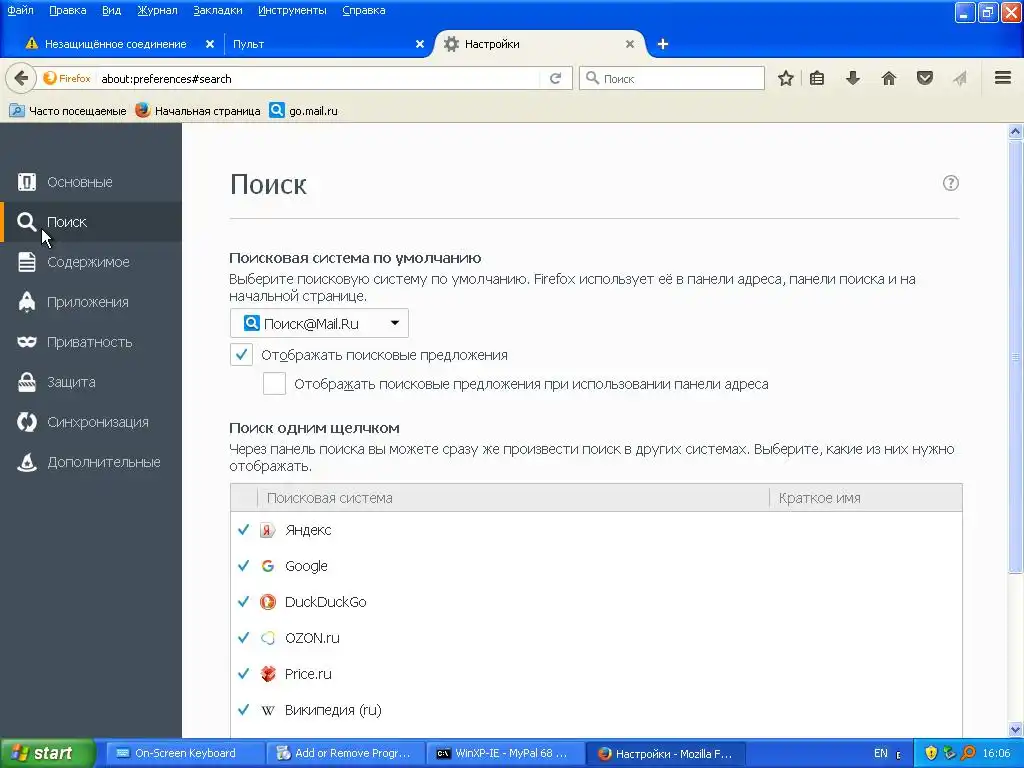Click the Firefox identity icon in address bar
The height and width of the screenshot is (768, 1024).
pyautogui.click(x=67, y=78)
